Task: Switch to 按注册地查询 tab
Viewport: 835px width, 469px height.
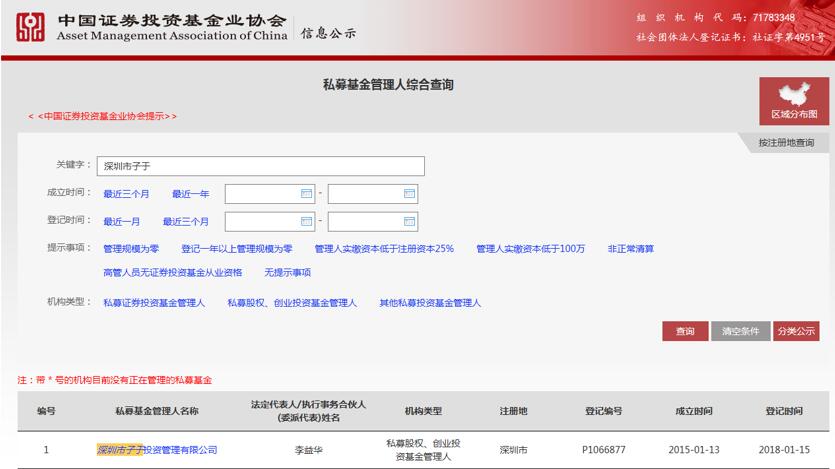Action: pyautogui.click(x=786, y=143)
